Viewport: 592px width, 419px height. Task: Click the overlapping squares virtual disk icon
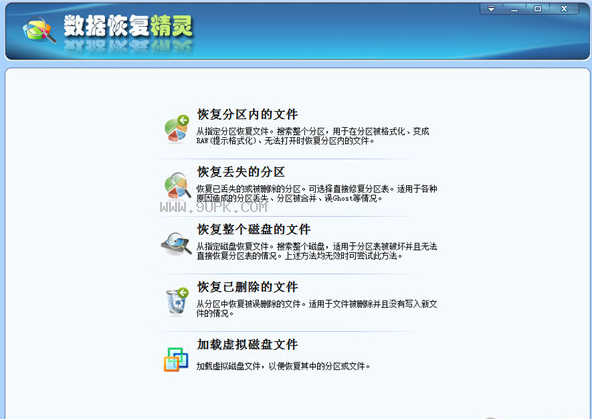[x=176, y=359]
